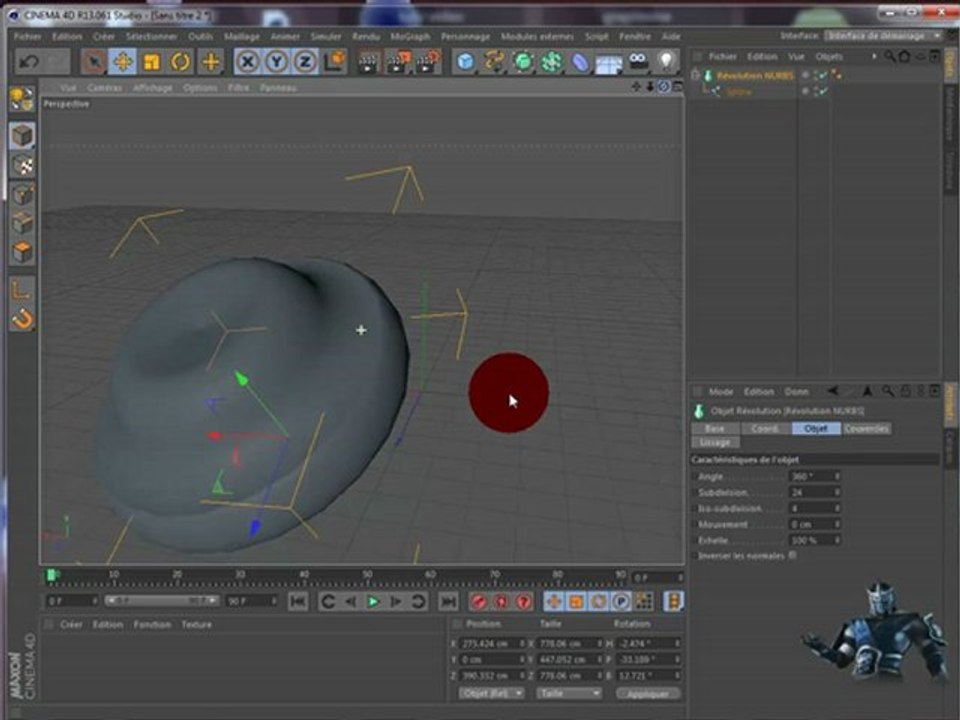Enable Inverser les normales checkbox
Screen dimensions: 960x720
[x=793, y=555]
